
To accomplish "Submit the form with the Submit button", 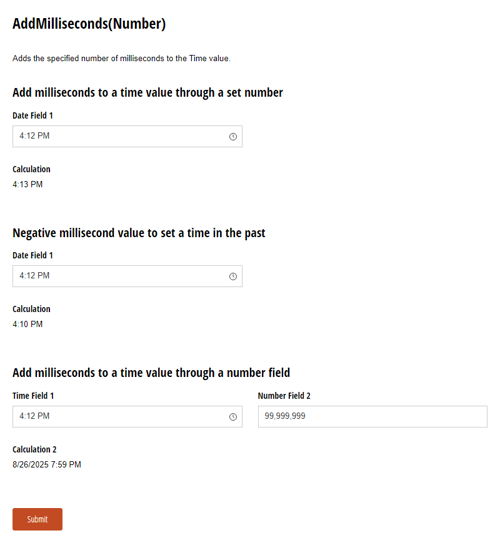I will click(37, 519).
